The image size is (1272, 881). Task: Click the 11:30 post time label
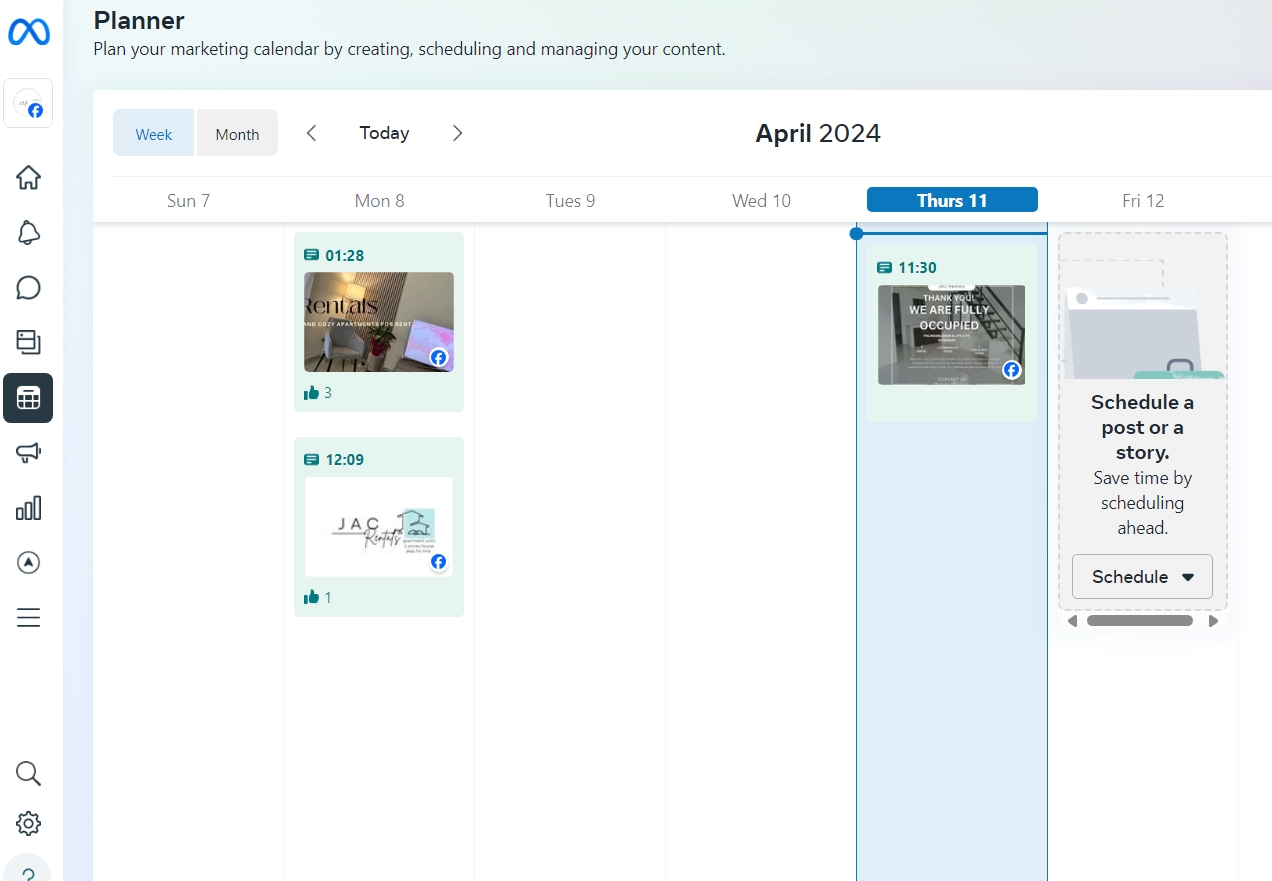pyautogui.click(x=917, y=268)
